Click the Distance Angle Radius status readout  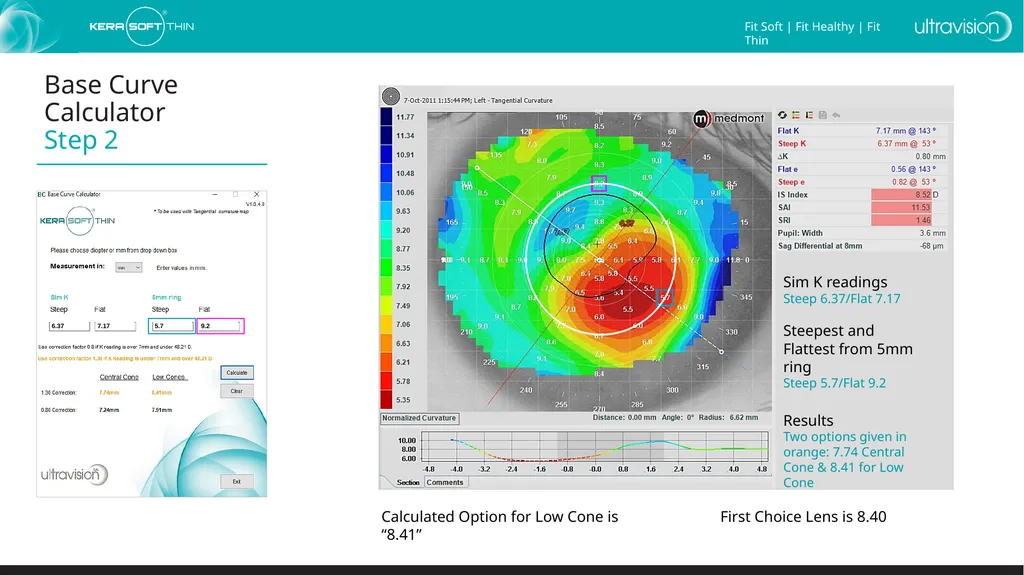[x=675, y=418]
